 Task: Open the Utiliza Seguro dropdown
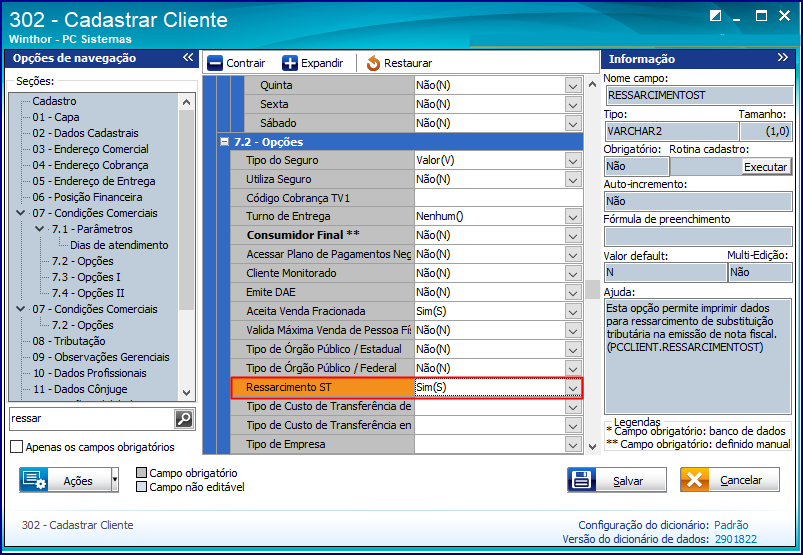point(573,180)
